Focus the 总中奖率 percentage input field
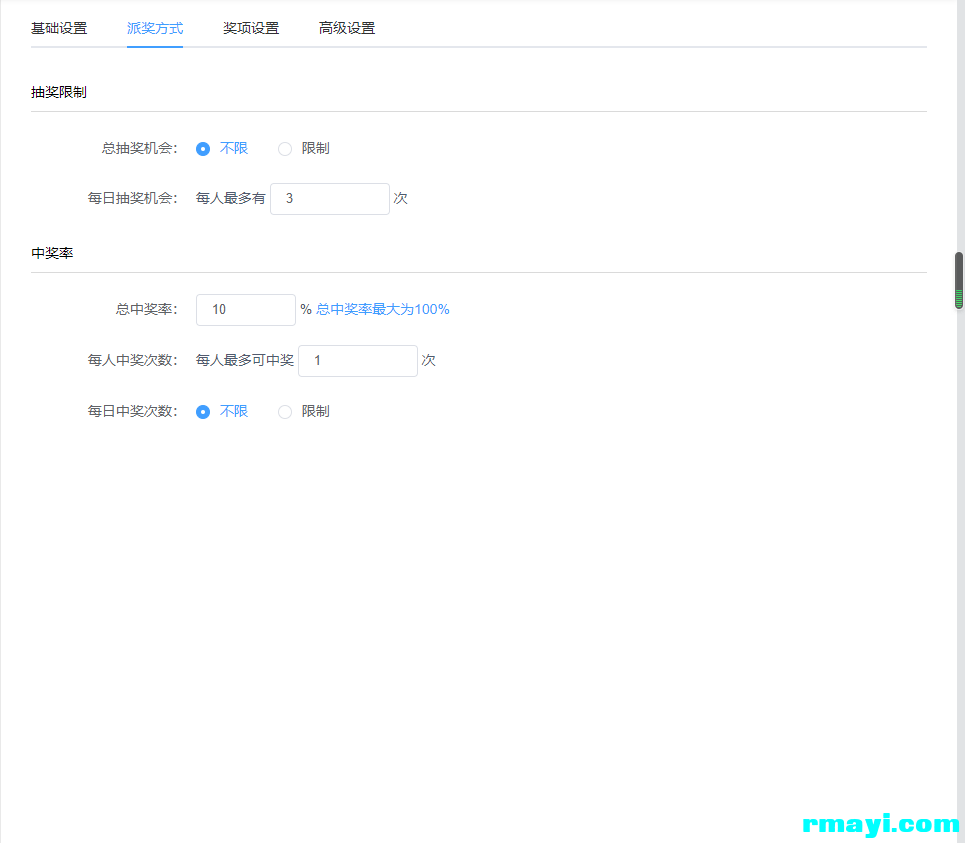965x843 pixels. pyautogui.click(x=245, y=310)
